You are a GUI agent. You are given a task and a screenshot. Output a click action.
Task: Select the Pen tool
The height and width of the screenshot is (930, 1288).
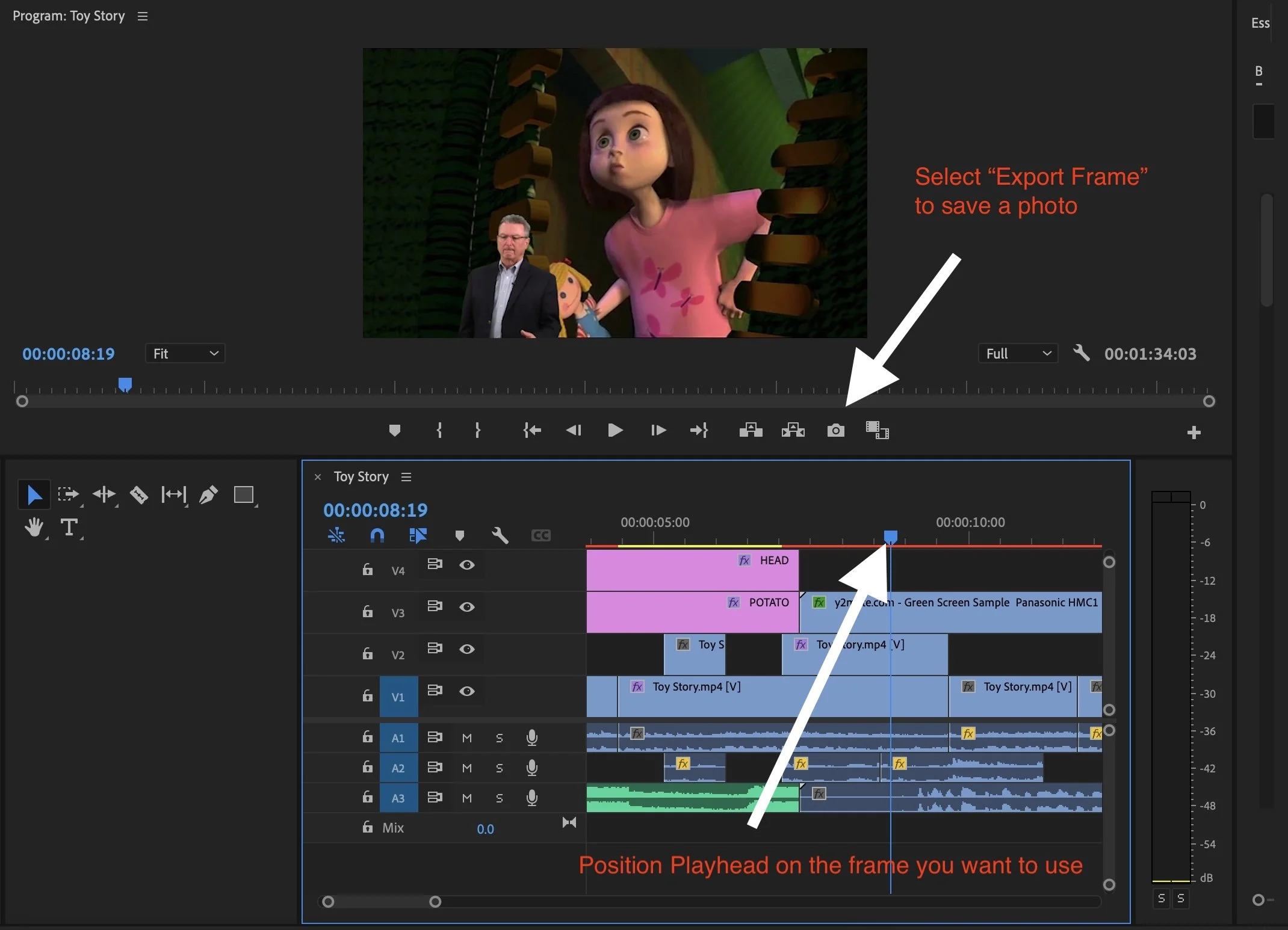(x=208, y=494)
